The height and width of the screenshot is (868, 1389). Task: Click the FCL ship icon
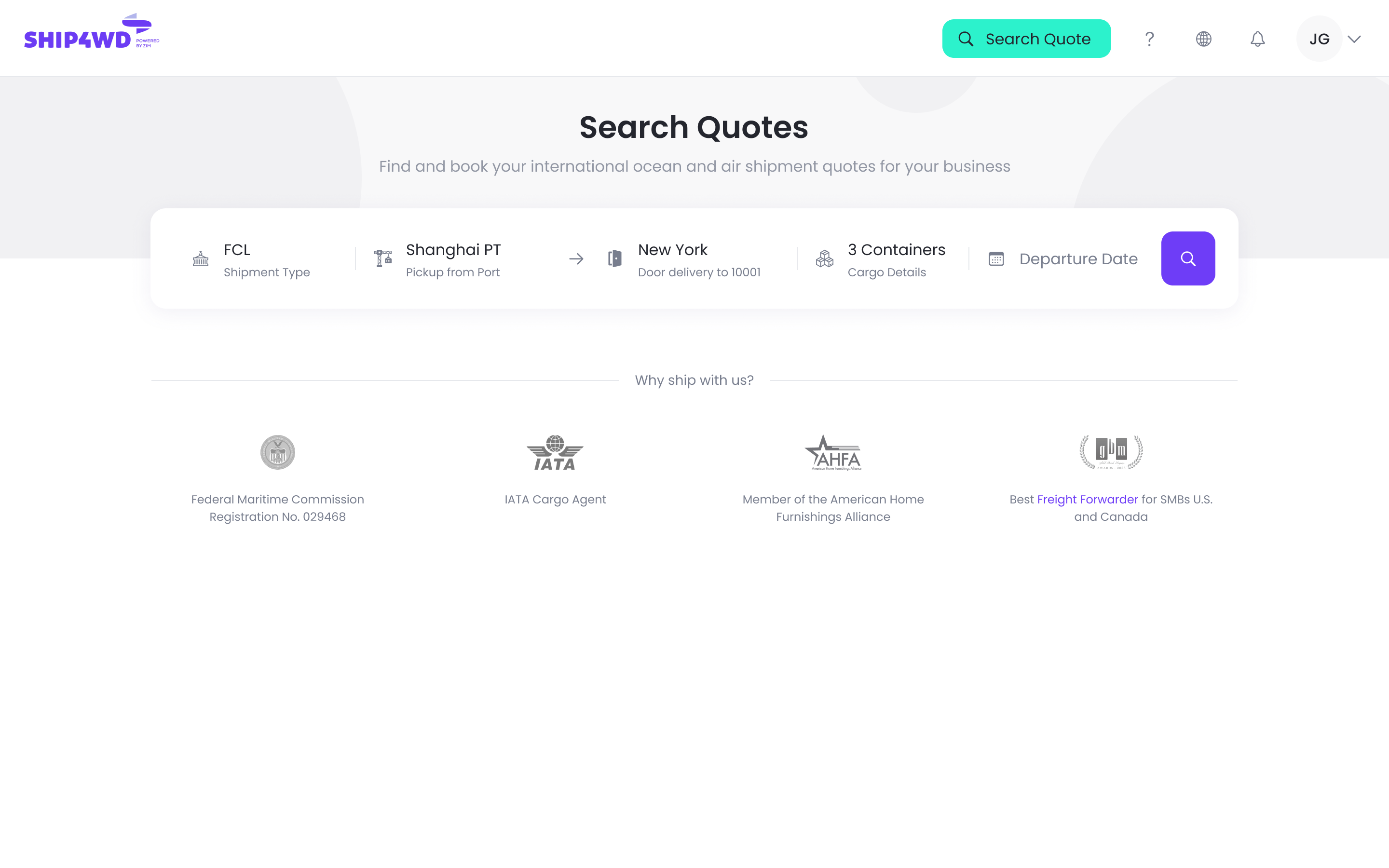[200, 259]
